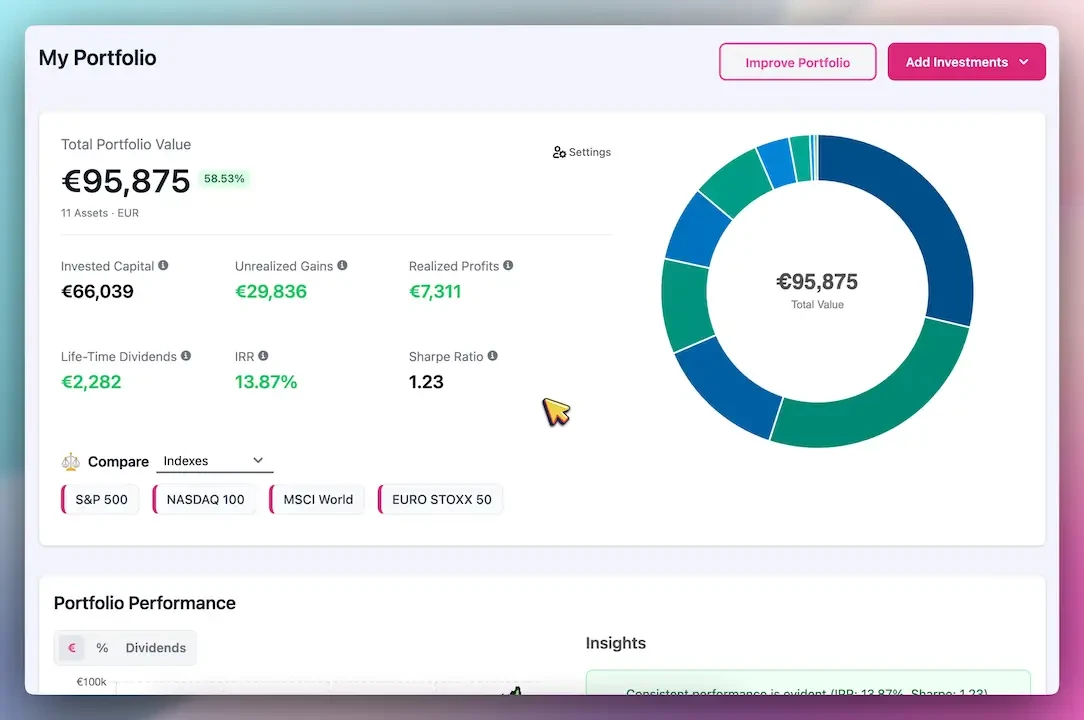The width and height of the screenshot is (1084, 720).
Task: Toggle the S&P 500 comparison chip
Action: pyautogui.click(x=100, y=499)
